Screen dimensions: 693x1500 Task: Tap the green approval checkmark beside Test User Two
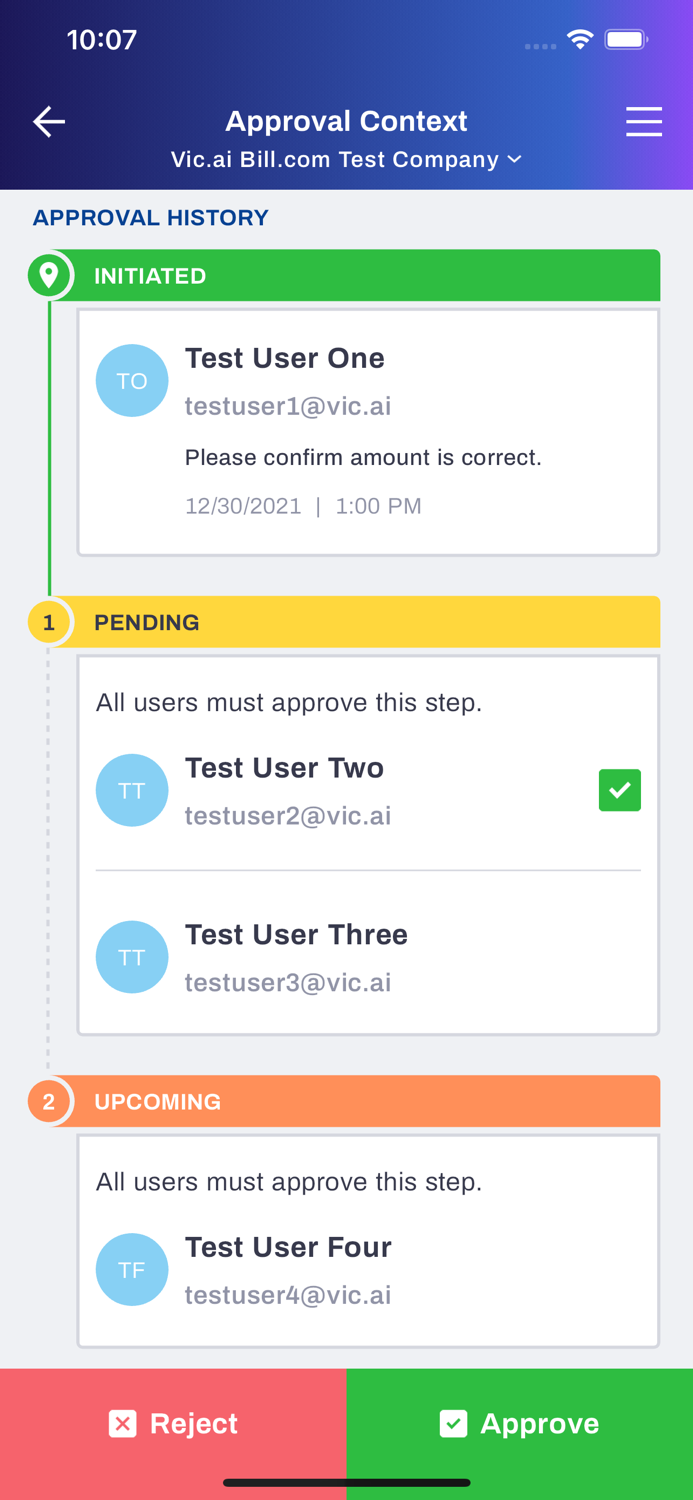[620, 790]
